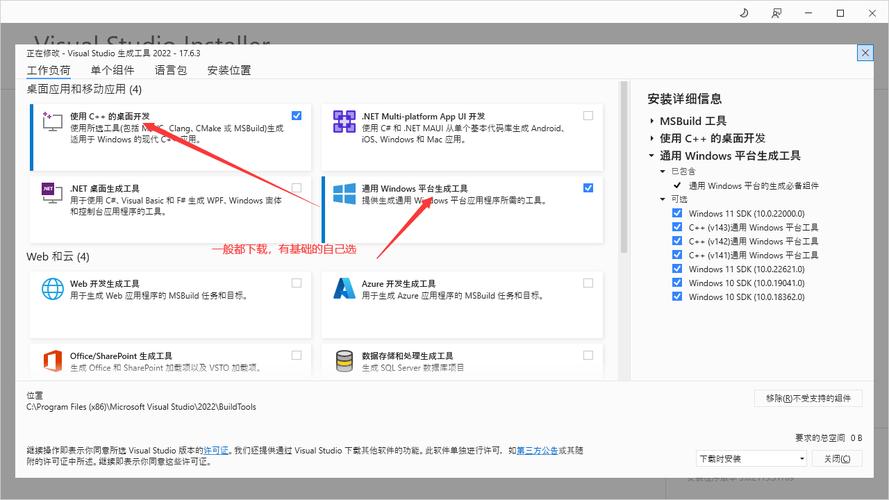Image resolution: width=889 pixels, height=500 pixels.
Task: Uncheck C++ (v142)通用 Windows 平台工具
Action: coord(677,241)
